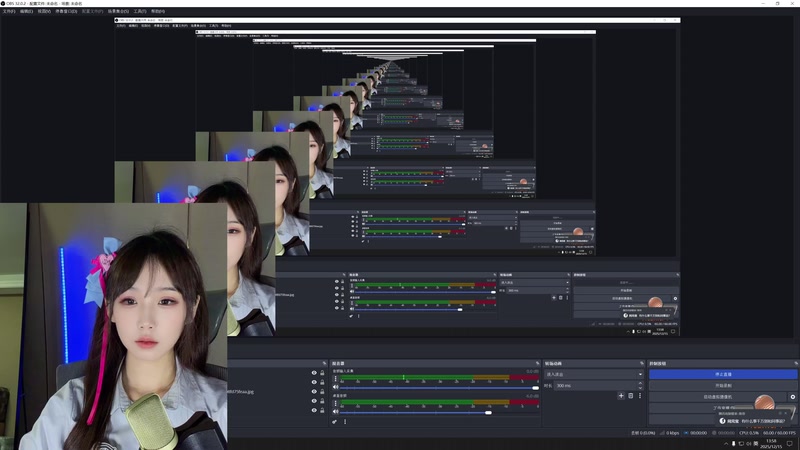Open advanced audio properties gear below mixer
This screenshot has width=800, height=450.
click(x=334, y=421)
